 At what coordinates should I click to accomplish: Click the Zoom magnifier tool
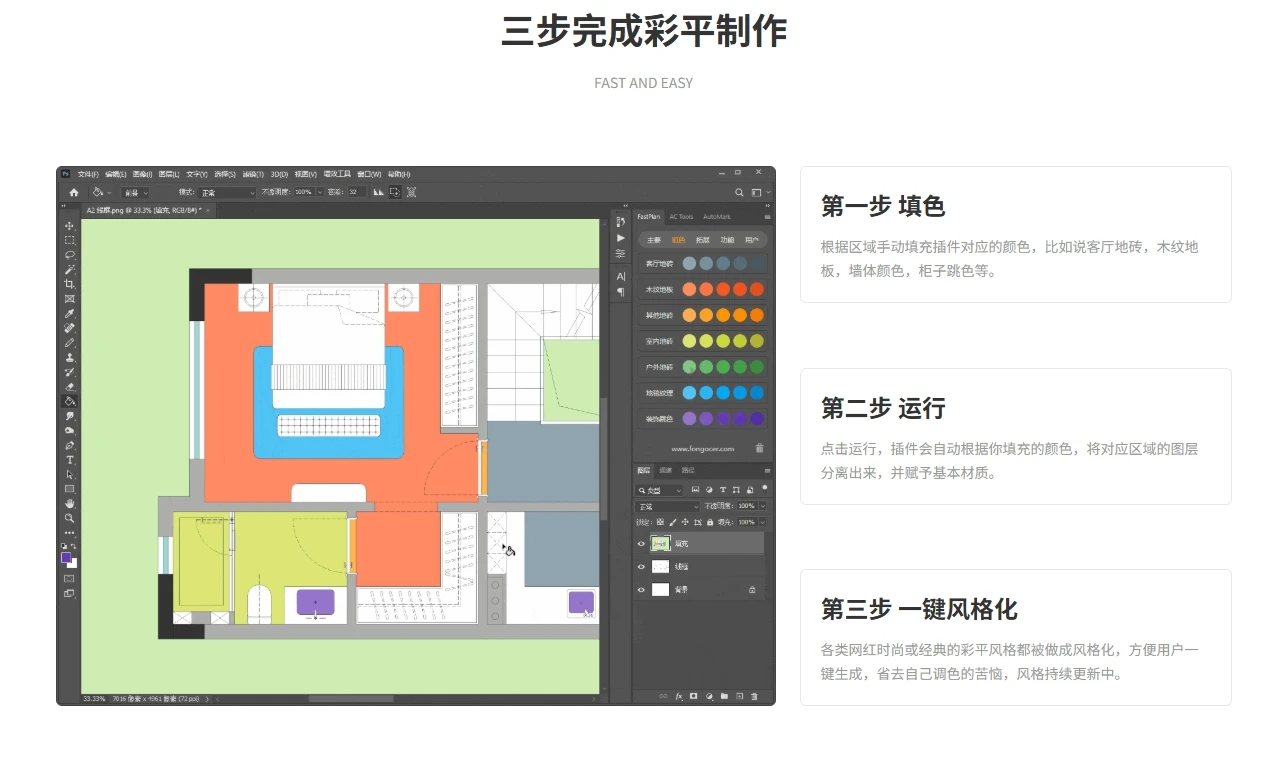[x=70, y=518]
